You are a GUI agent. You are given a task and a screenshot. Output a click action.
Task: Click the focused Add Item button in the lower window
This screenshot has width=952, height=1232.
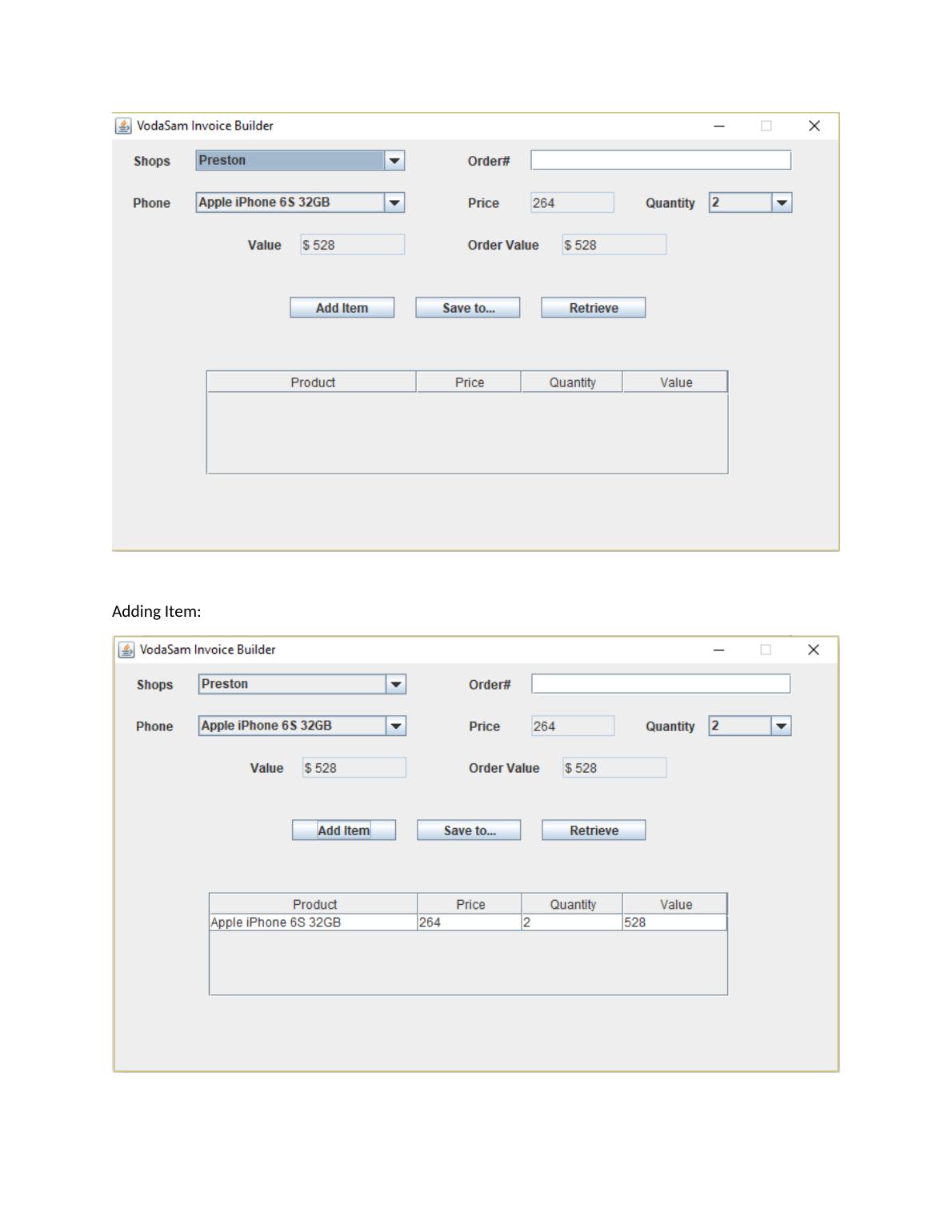[343, 830]
